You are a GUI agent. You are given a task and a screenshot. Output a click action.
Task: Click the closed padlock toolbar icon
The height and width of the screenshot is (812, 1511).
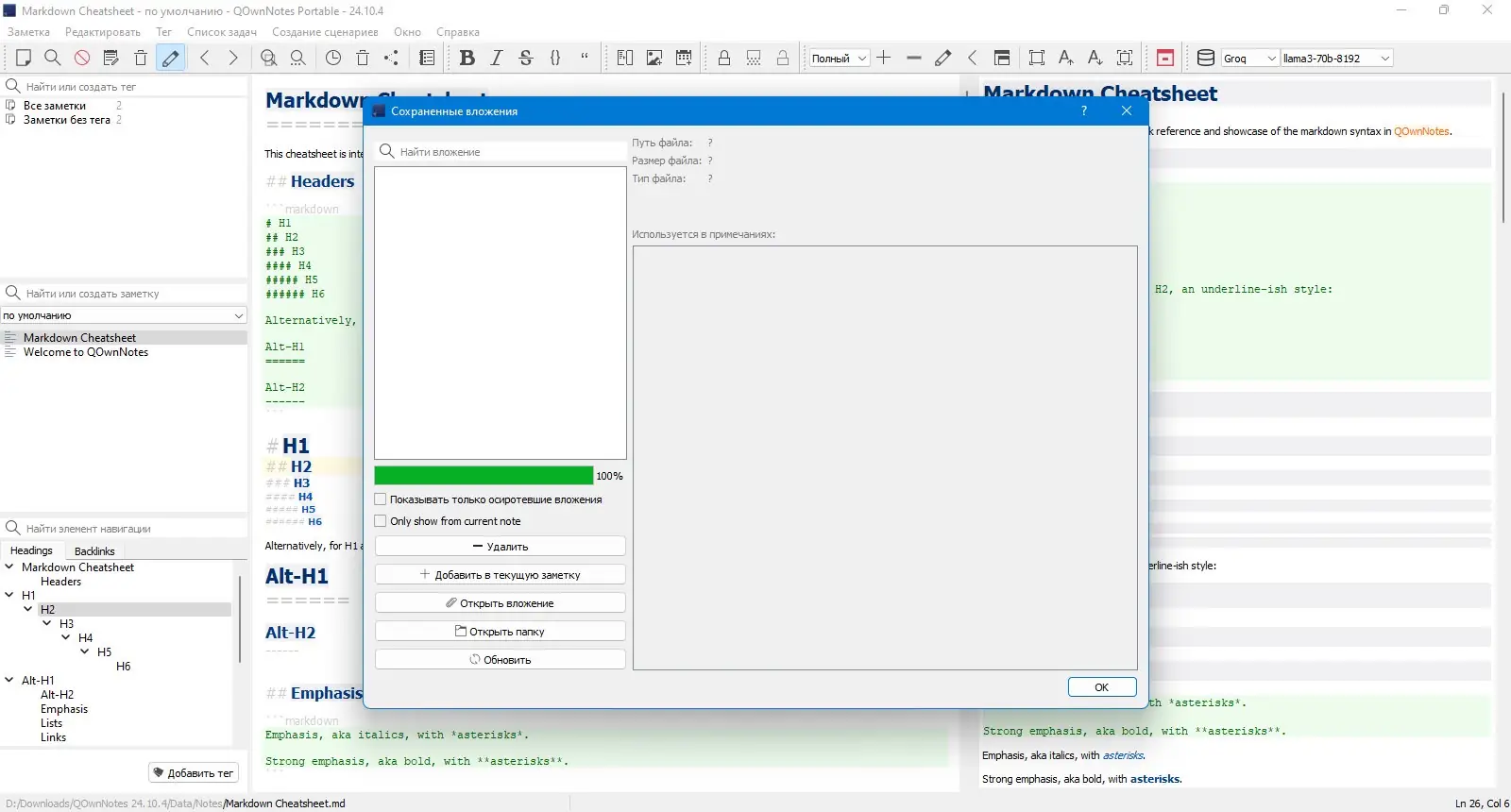coord(724,58)
